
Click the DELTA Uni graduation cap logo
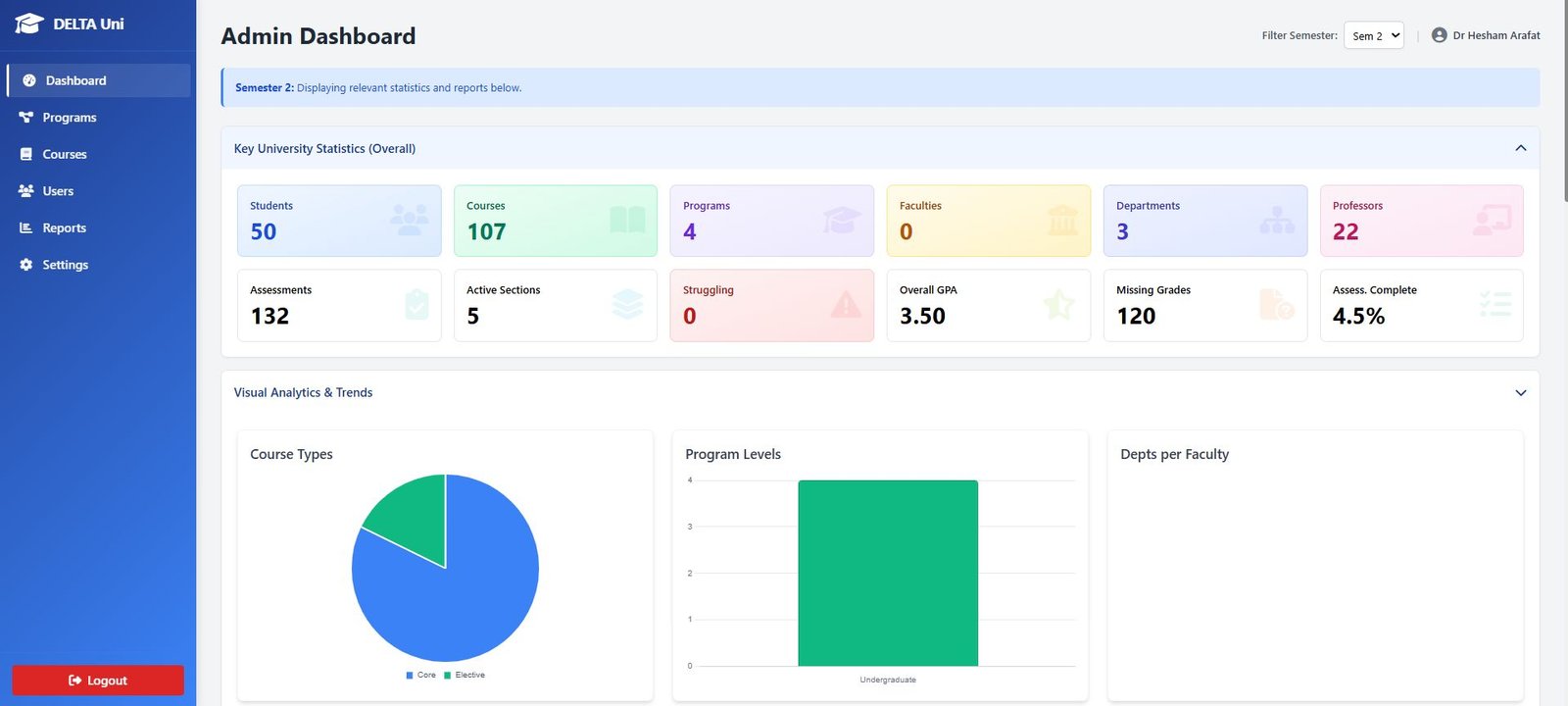(29, 24)
